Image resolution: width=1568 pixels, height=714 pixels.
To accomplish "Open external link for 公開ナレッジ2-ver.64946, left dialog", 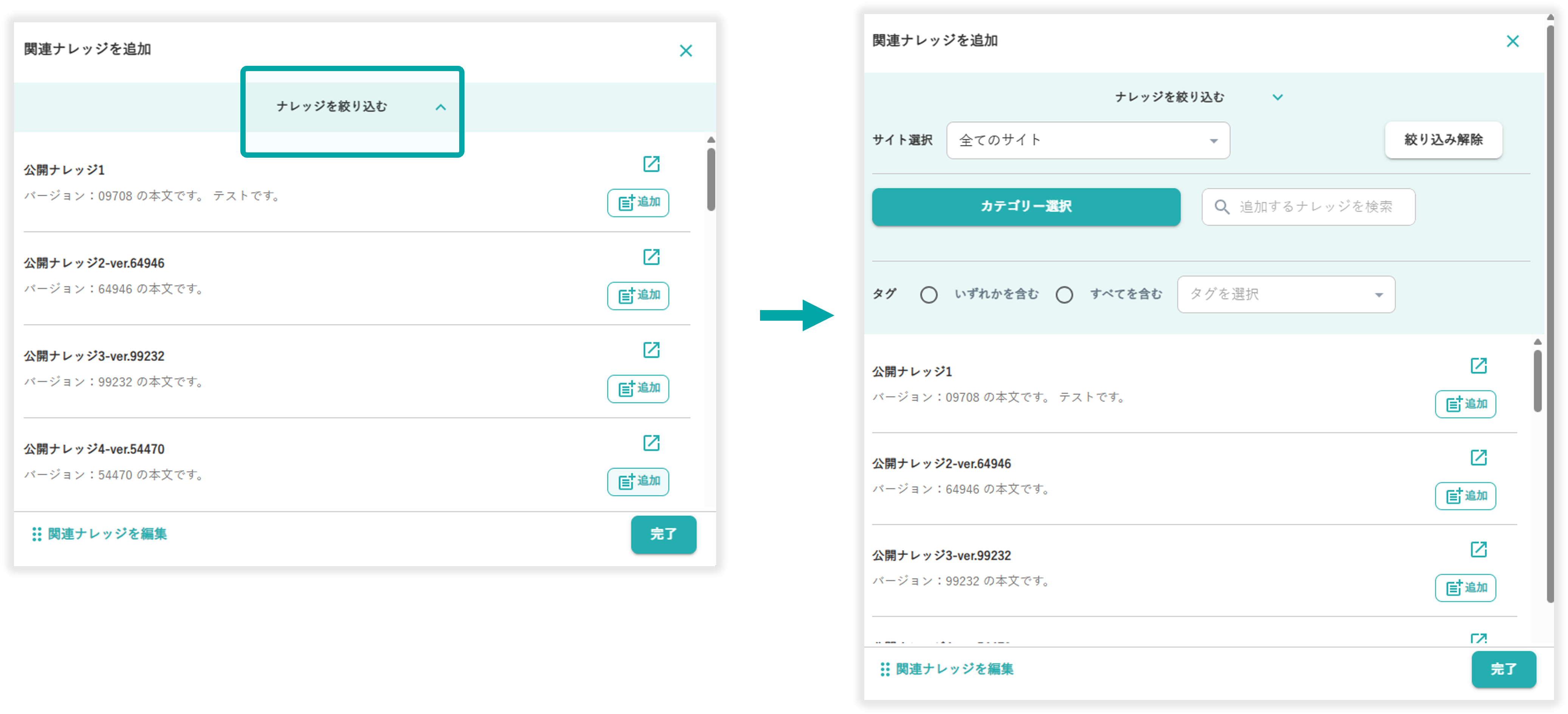I will [x=651, y=257].
